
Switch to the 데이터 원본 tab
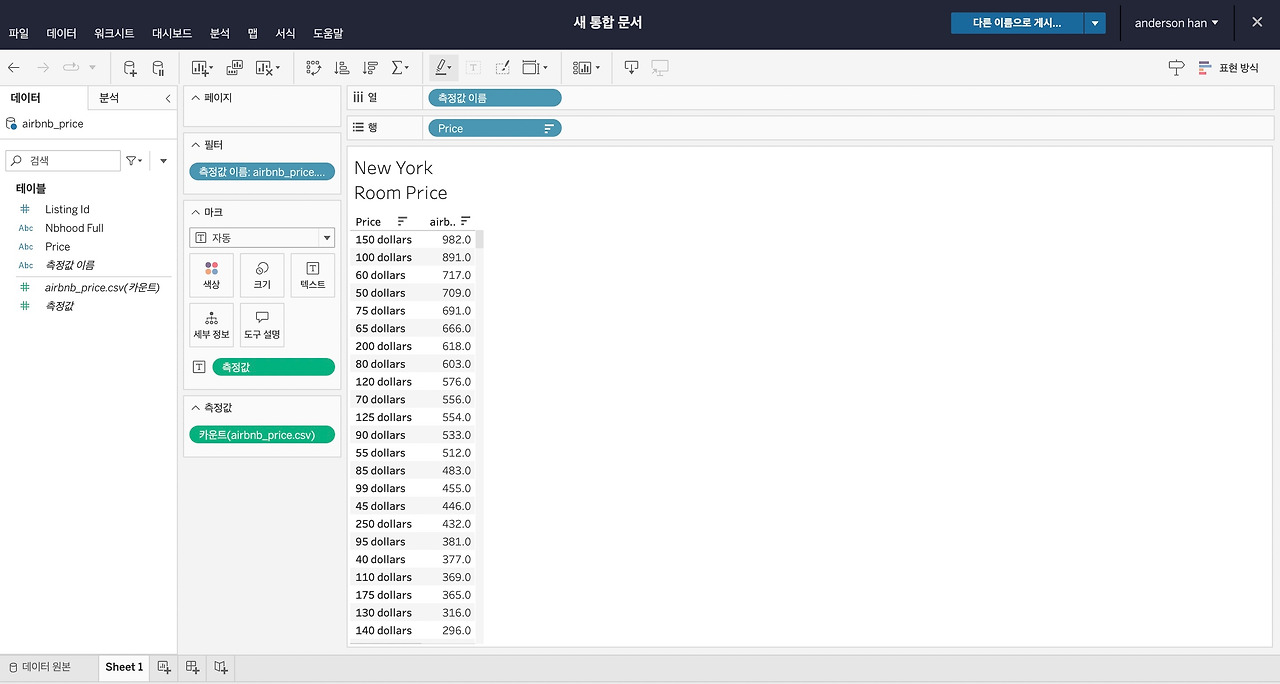[x=39, y=667]
